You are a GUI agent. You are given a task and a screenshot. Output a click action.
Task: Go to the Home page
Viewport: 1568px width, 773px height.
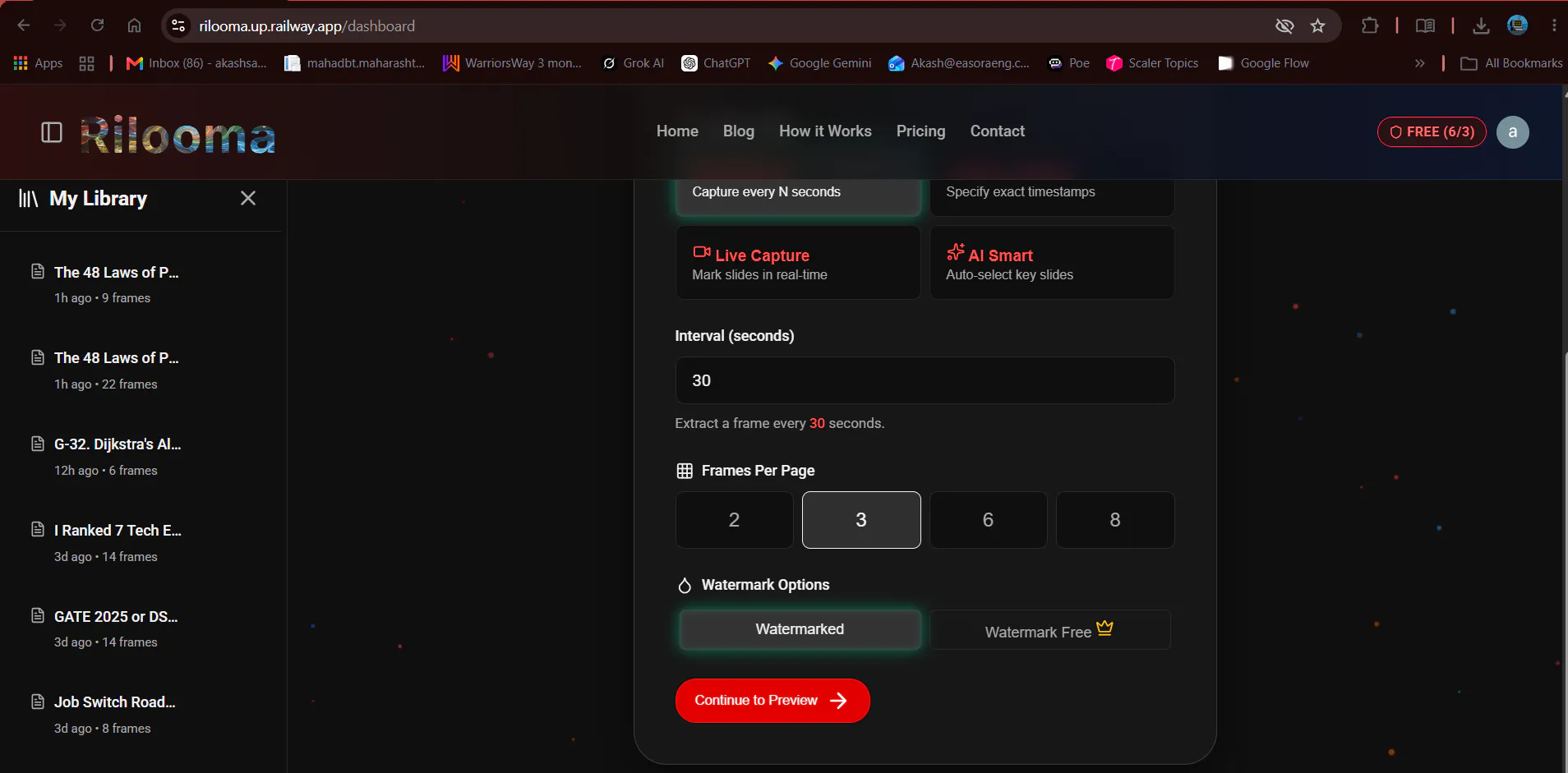677,131
